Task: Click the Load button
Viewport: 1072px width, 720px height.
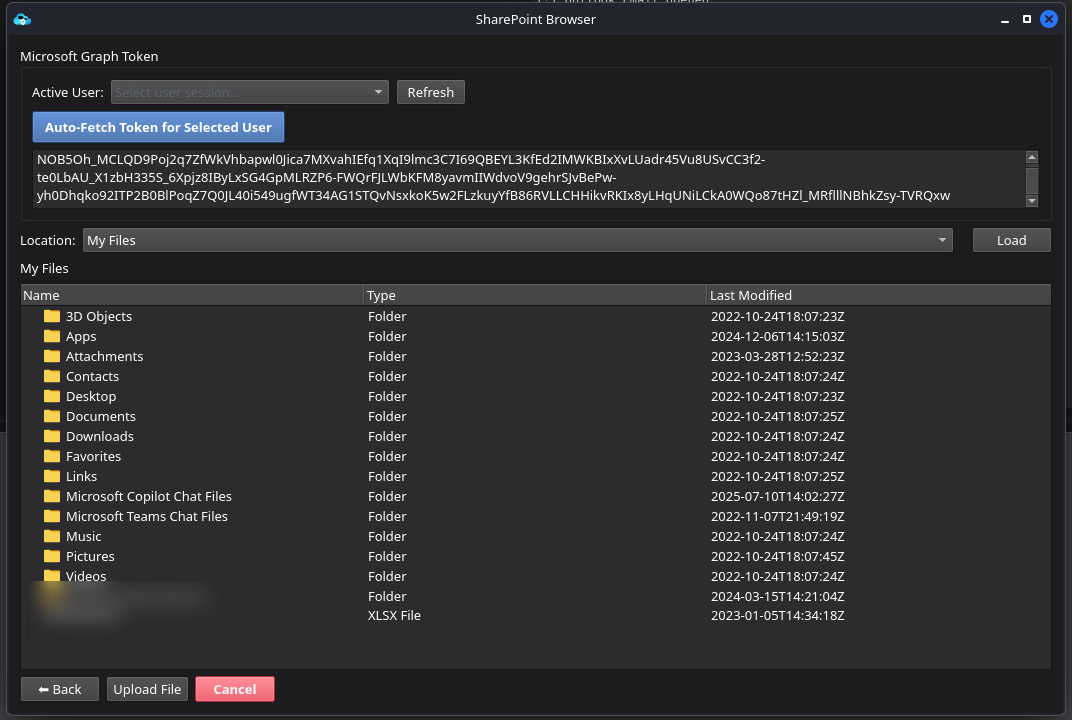Action: [x=1011, y=240]
